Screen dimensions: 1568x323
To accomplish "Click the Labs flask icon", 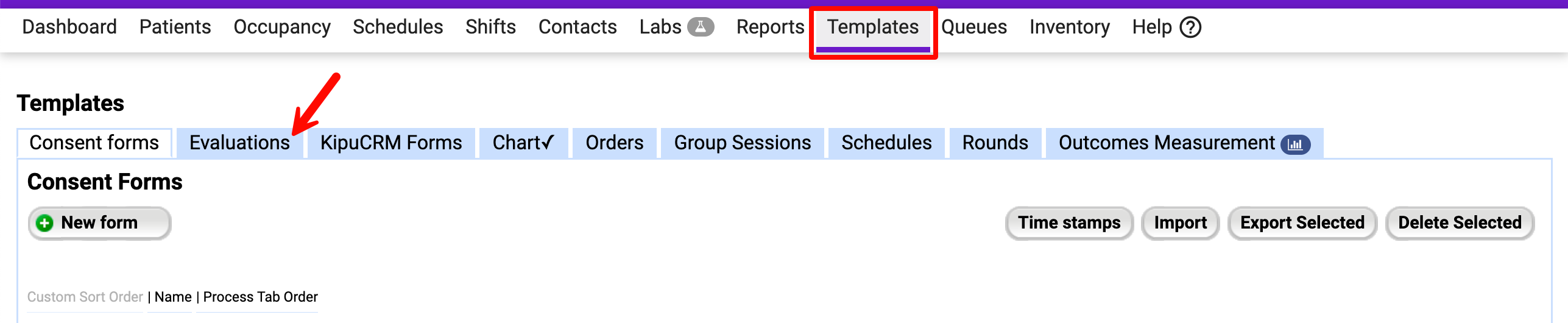I will click(x=701, y=27).
